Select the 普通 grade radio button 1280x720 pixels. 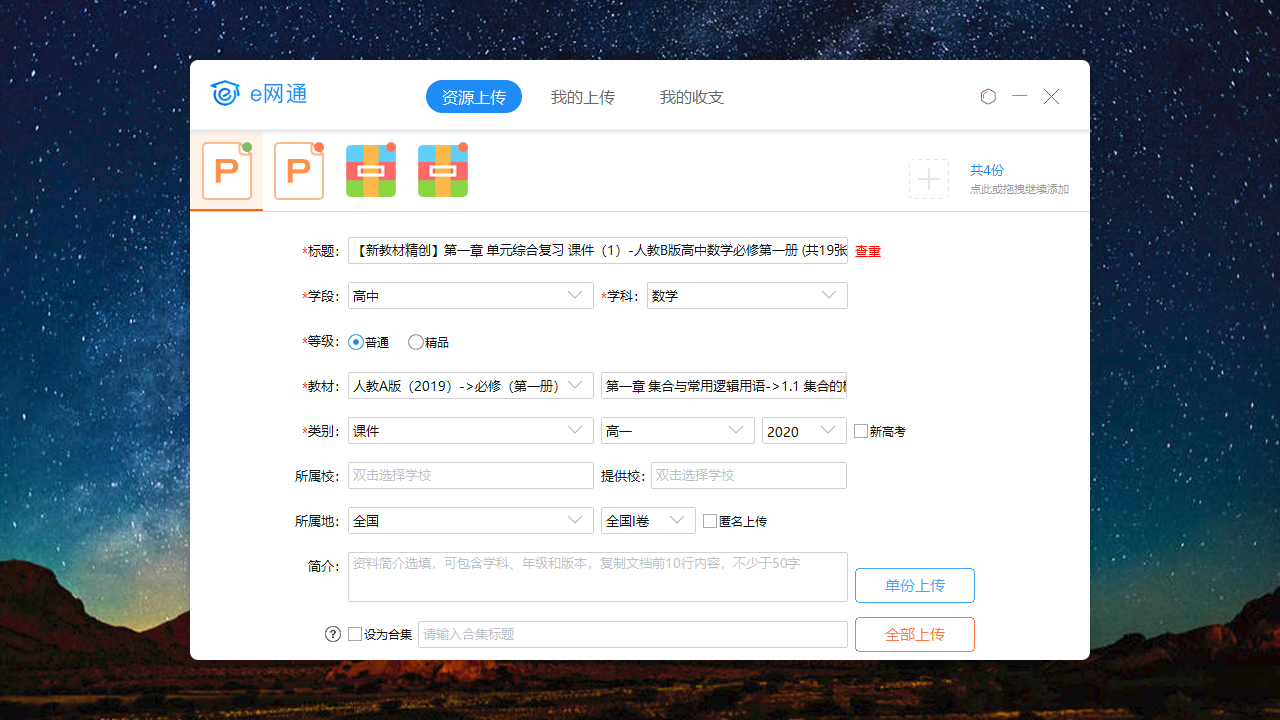356,342
